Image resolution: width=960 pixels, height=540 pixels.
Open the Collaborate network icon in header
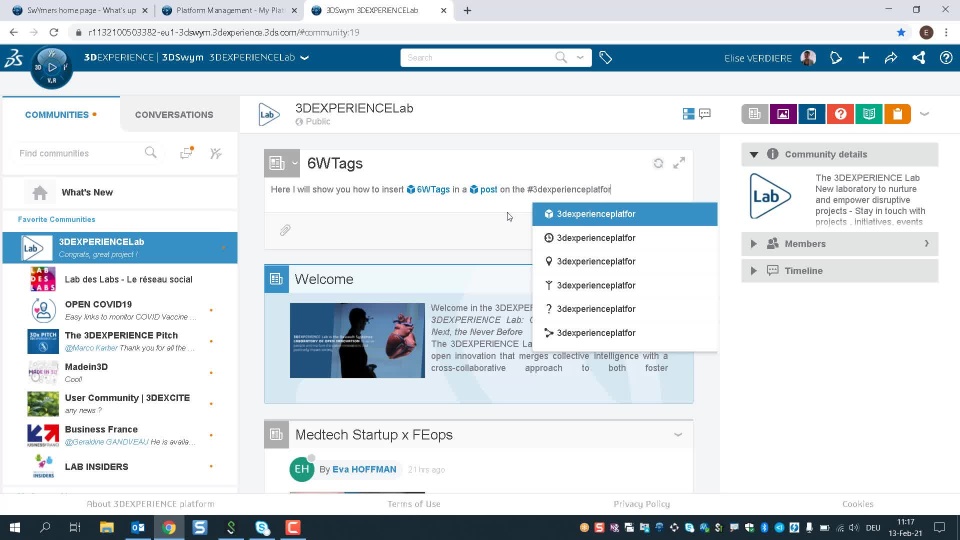[x=918, y=58]
